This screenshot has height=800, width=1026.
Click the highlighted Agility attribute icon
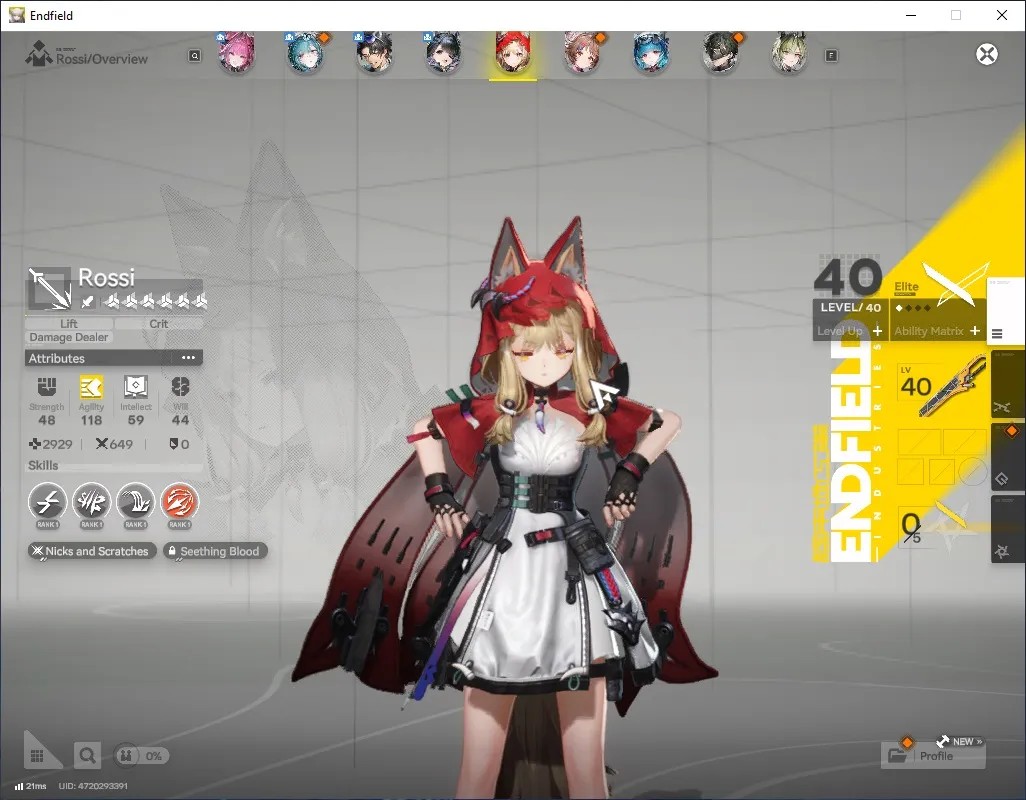(91, 387)
